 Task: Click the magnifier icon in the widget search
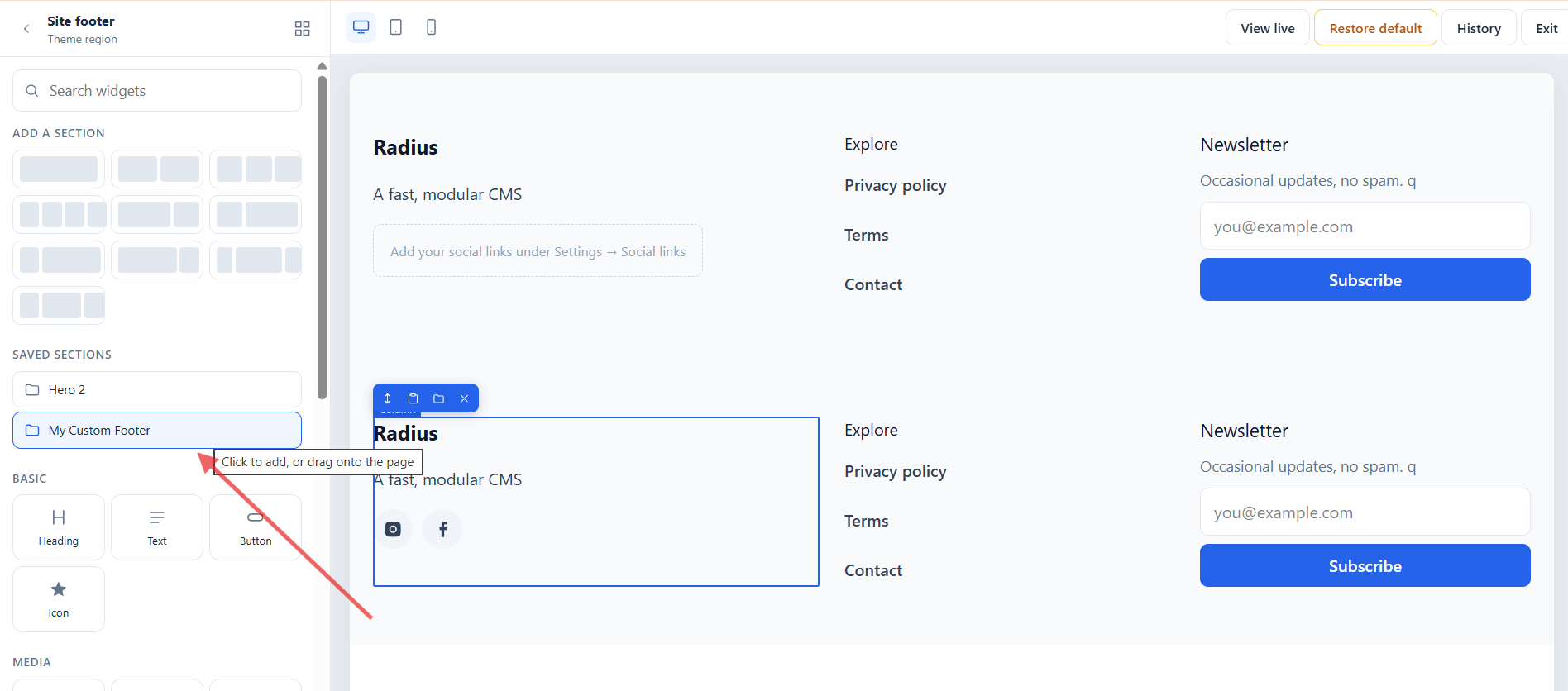(32, 91)
